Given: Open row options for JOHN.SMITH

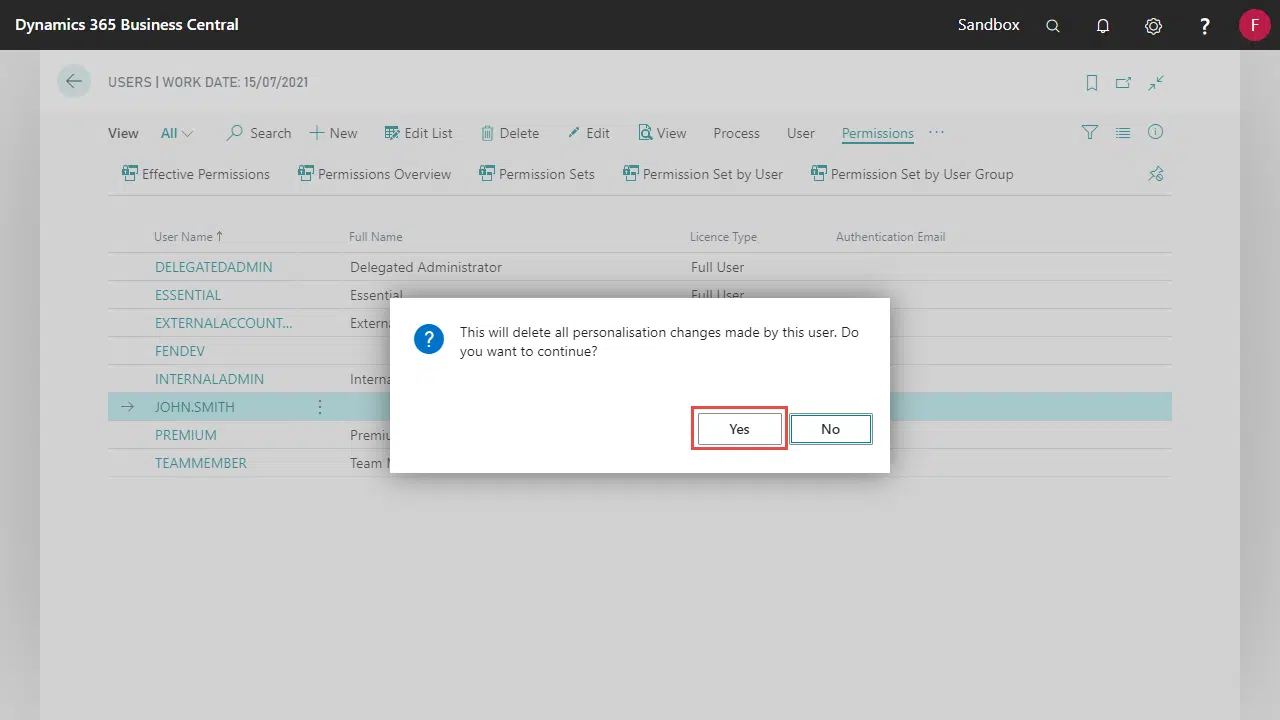Looking at the screenshot, I should (320, 407).
